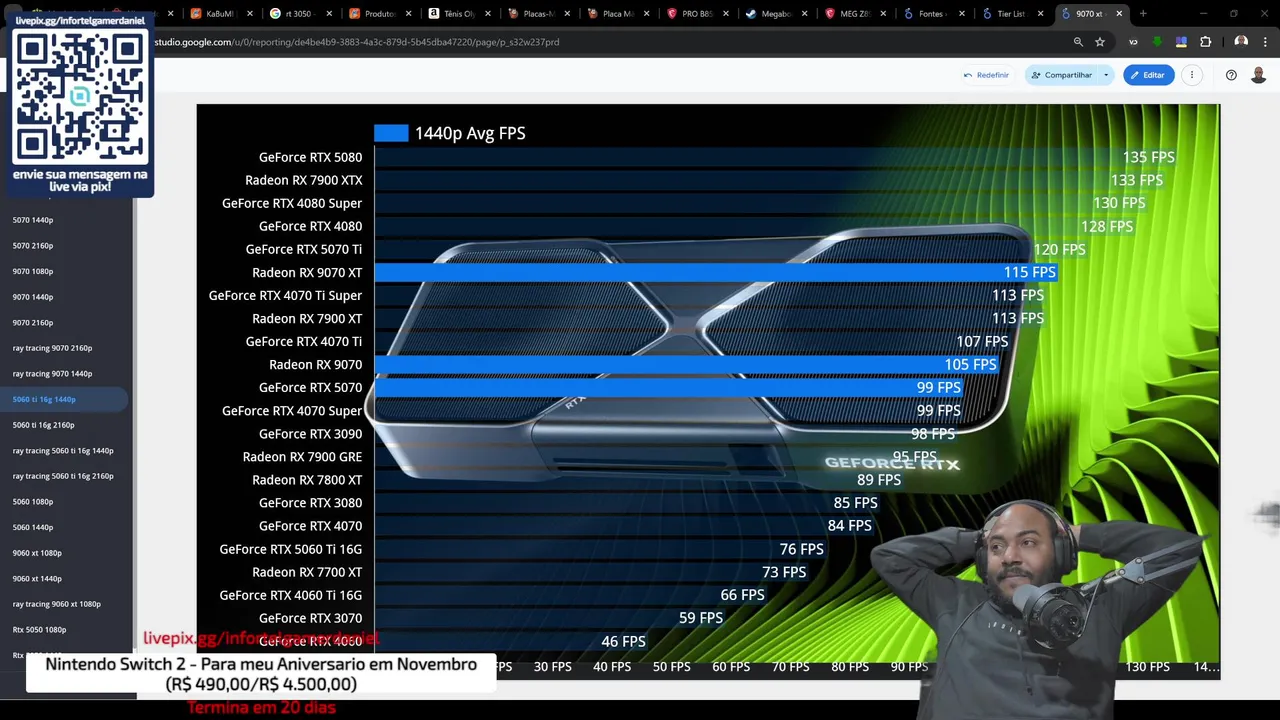Click the blue 1440p Avg FPS legend swatch
The width and height of the screenshot is (1280, 720).
[391, 133]
